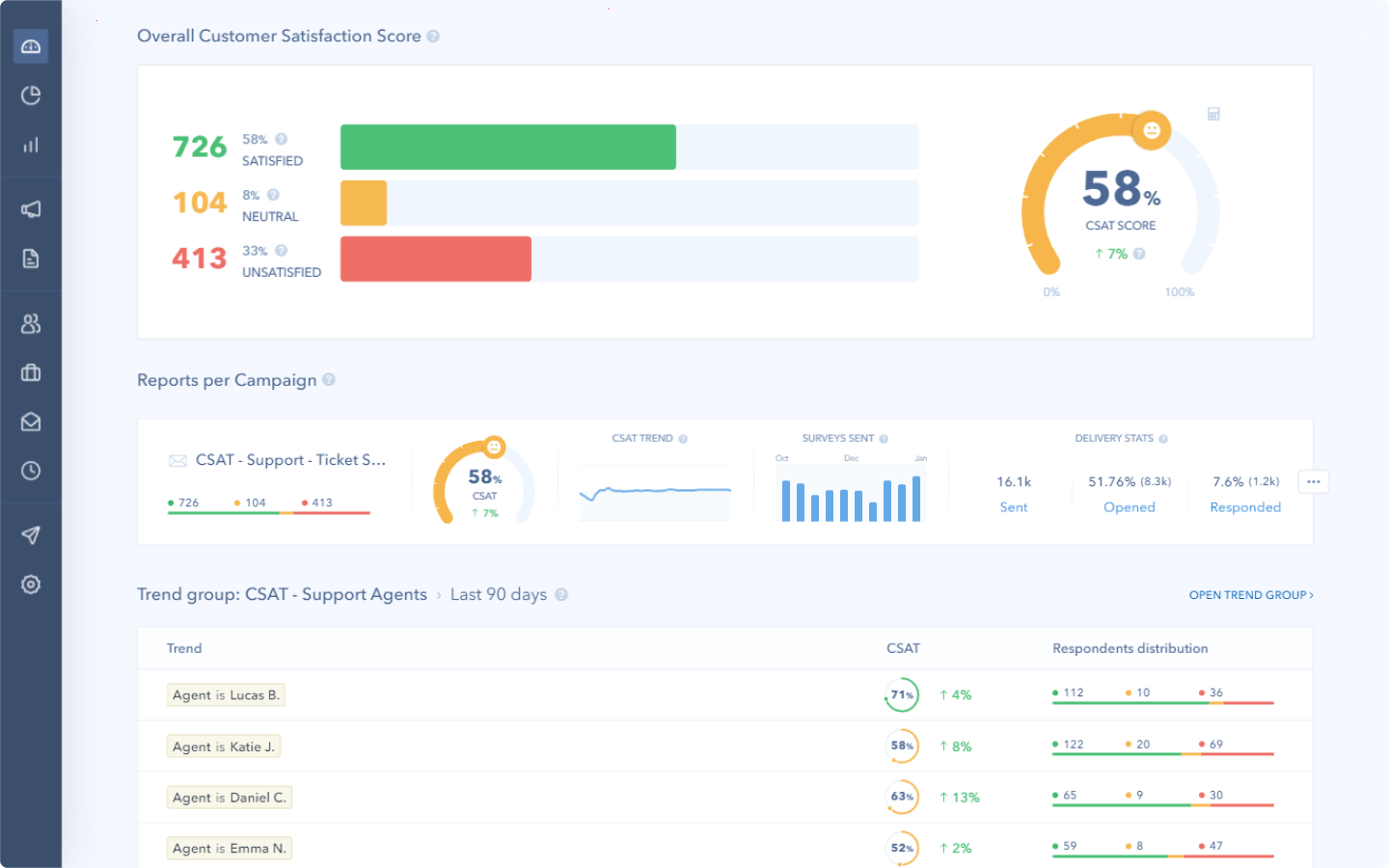Click help icon next to 33% Unsatisfied
Screen dimensions: 1389x868
point(281,251)
